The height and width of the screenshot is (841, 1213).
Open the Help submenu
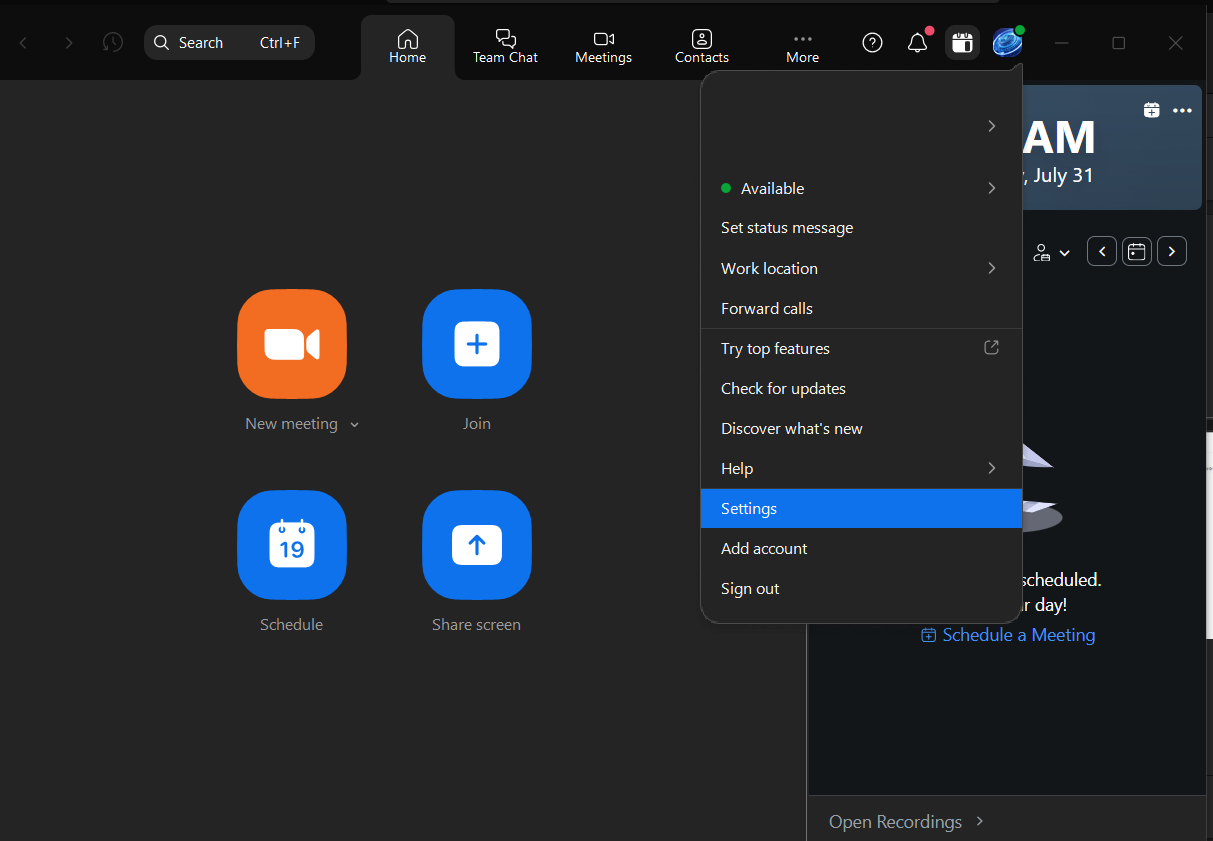click(x=860, y=468)
